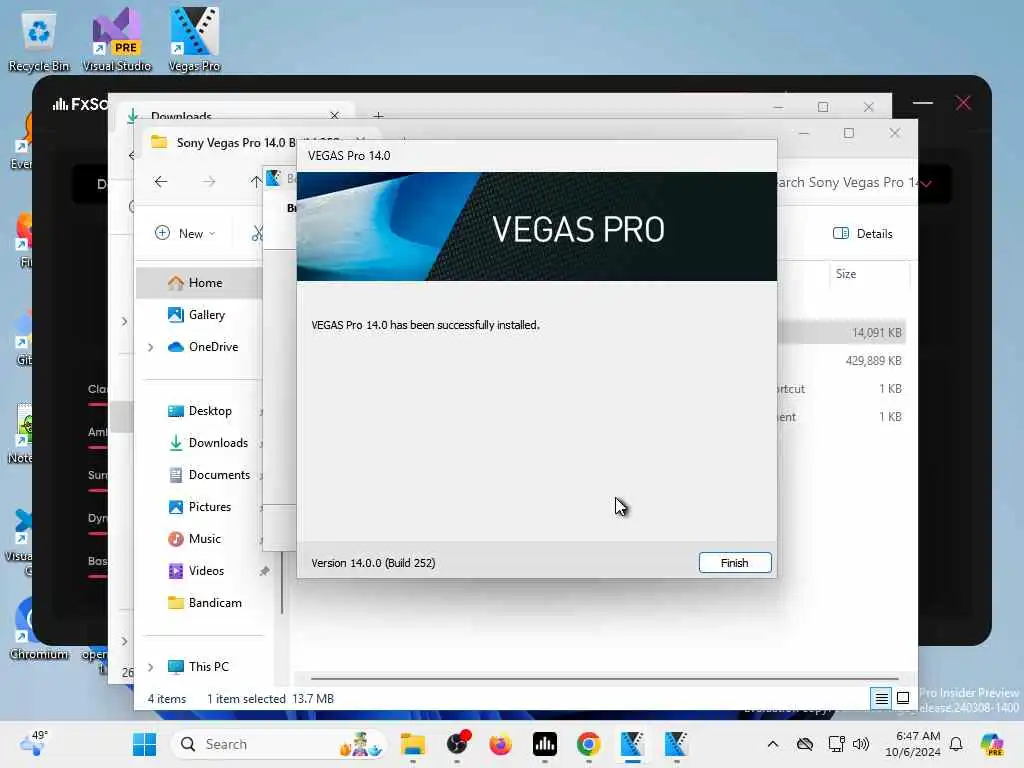Viewport: 1024px width, 768px height.
Task: Click horizontal scrollbar in Explorer file list
Action: pos(604,679)
